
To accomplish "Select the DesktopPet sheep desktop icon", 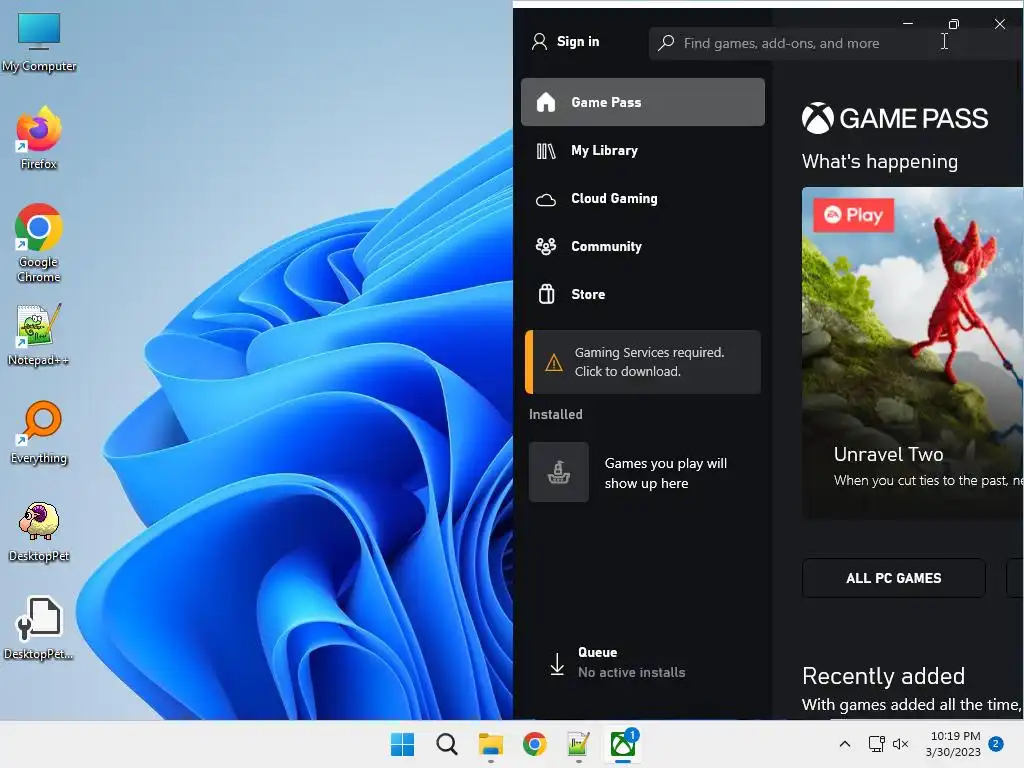I will click(x=39, y=531).
